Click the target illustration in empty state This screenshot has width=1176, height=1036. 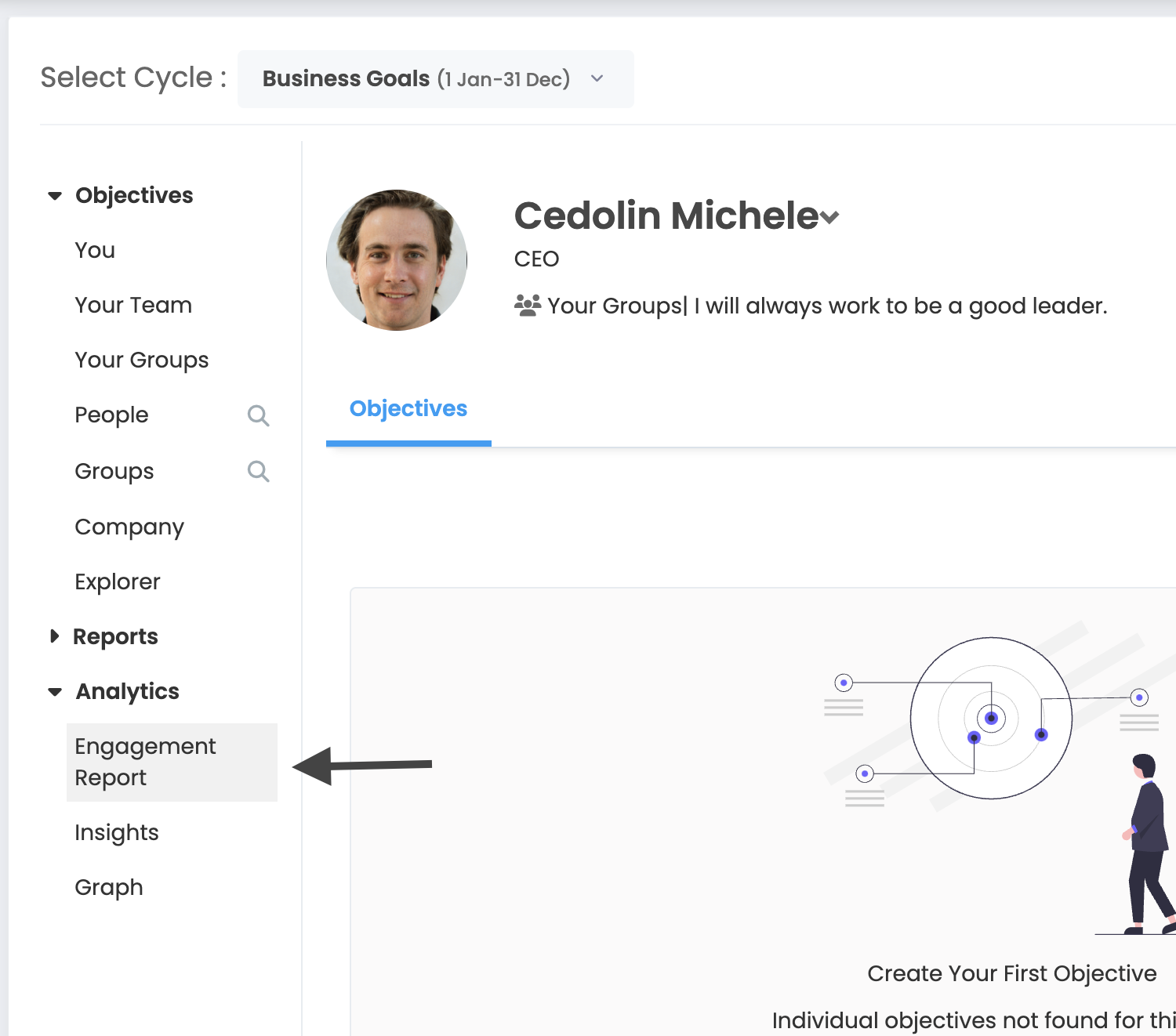point(991,718)
